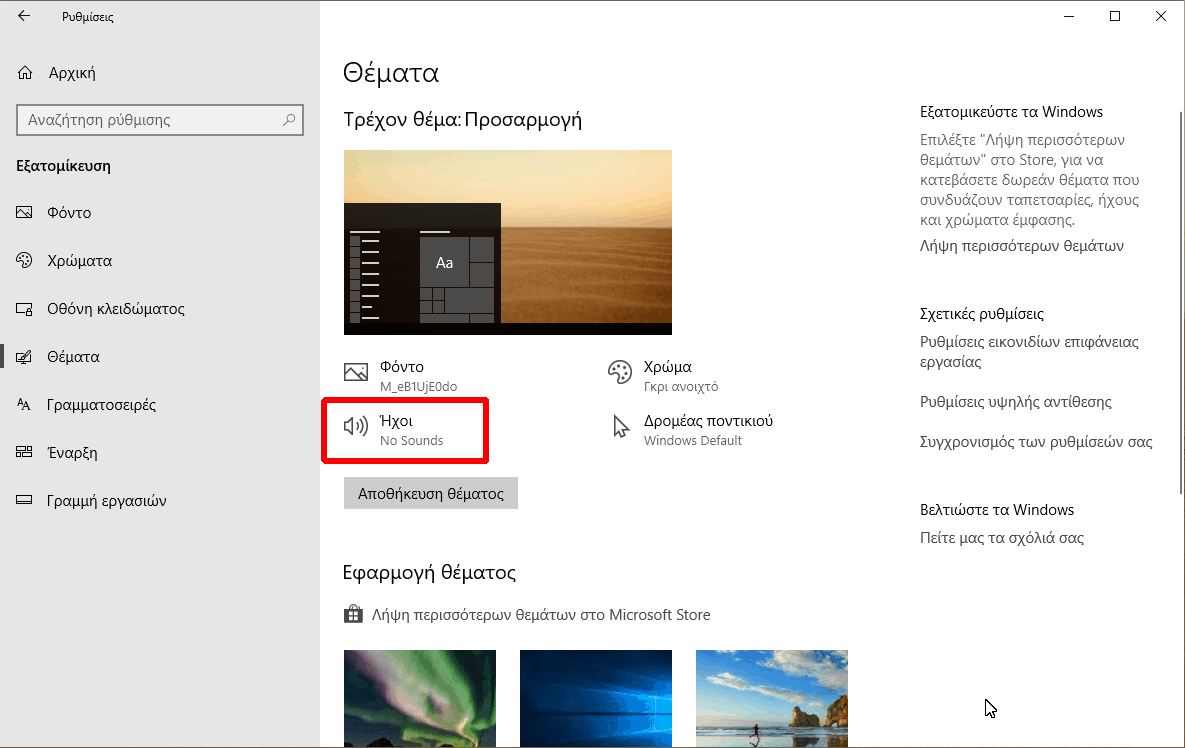
Task: Click the Εξατομικεύστε τα Windows heading
Action: point(1011,112)
